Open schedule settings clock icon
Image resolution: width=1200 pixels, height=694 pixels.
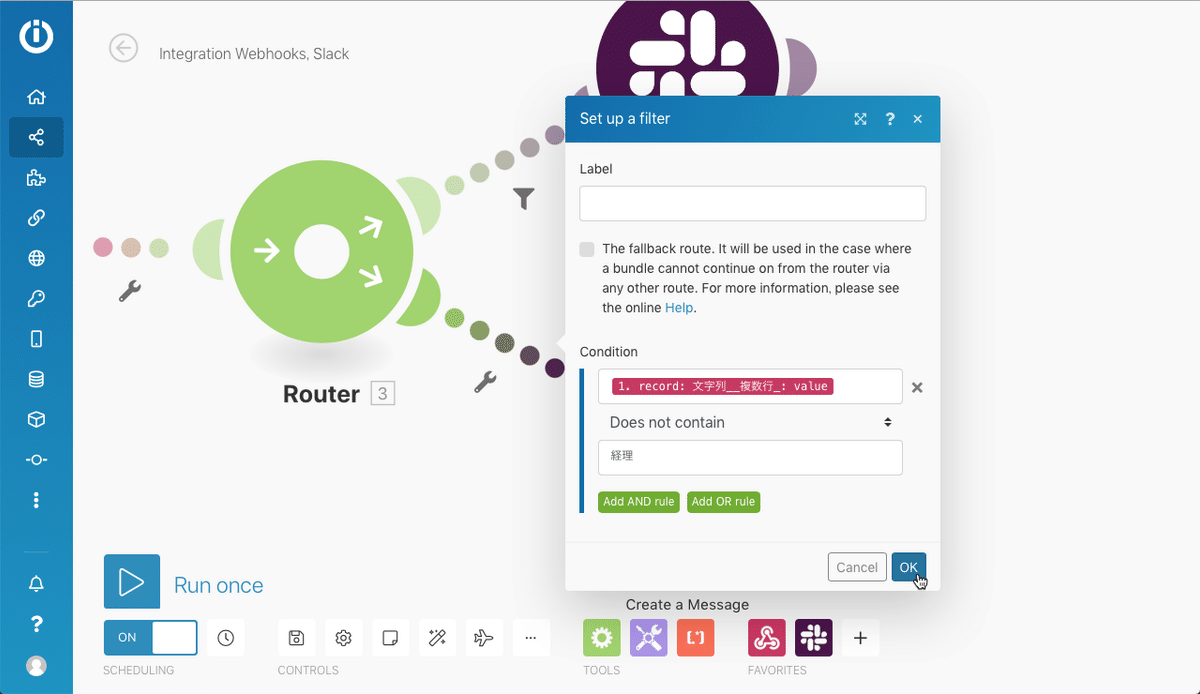(x=226, y=637)
